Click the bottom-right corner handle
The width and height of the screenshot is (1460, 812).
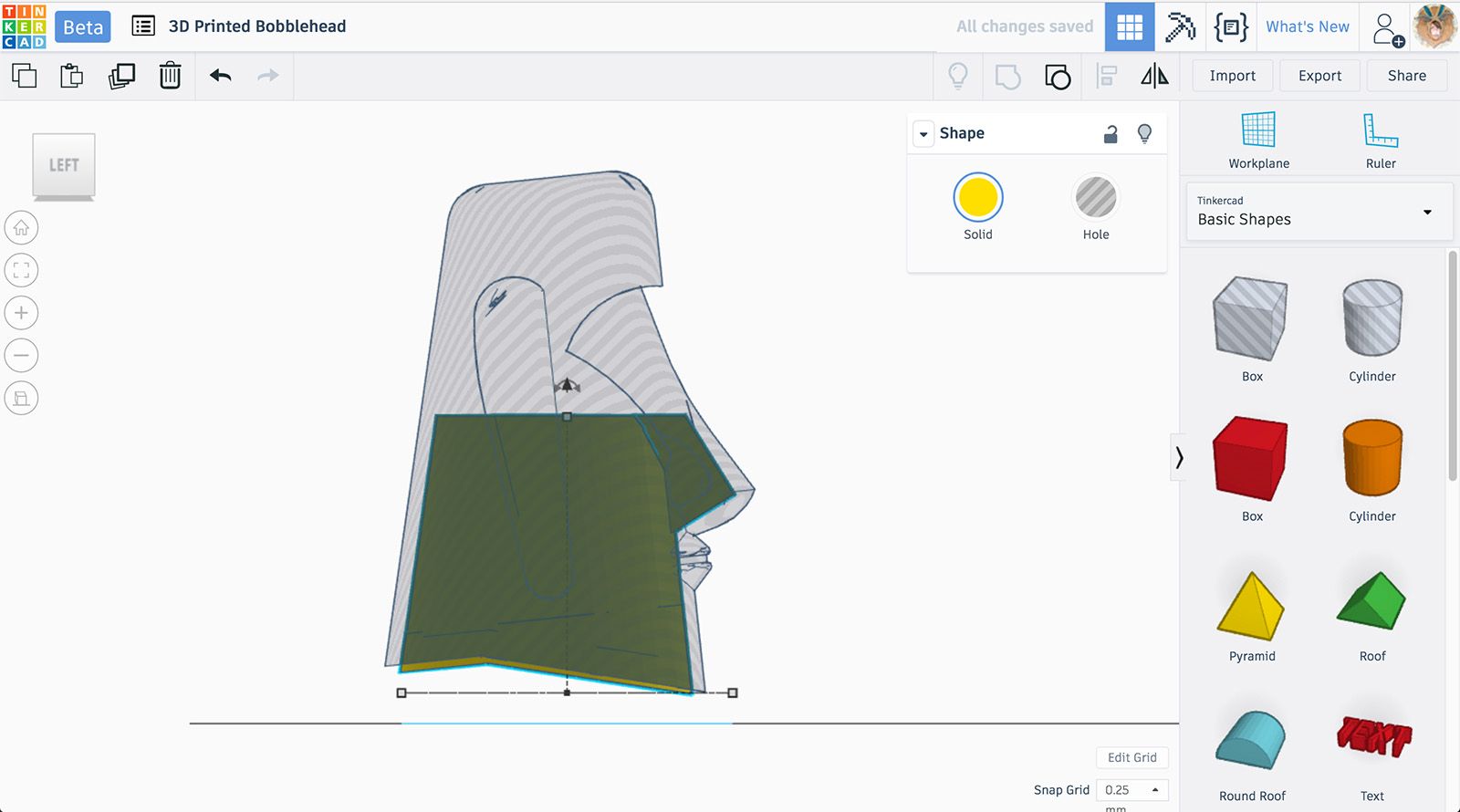tap(733, 693)
